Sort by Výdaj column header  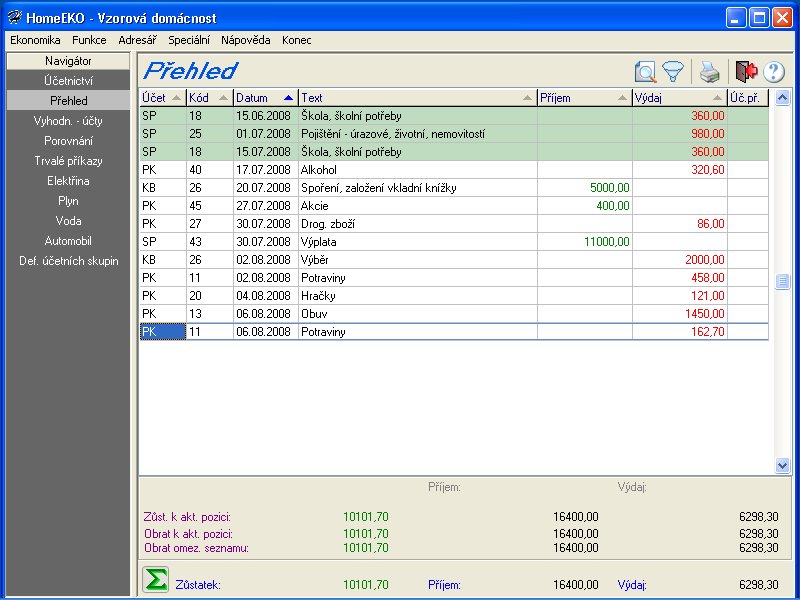click(x=678, y=98)
